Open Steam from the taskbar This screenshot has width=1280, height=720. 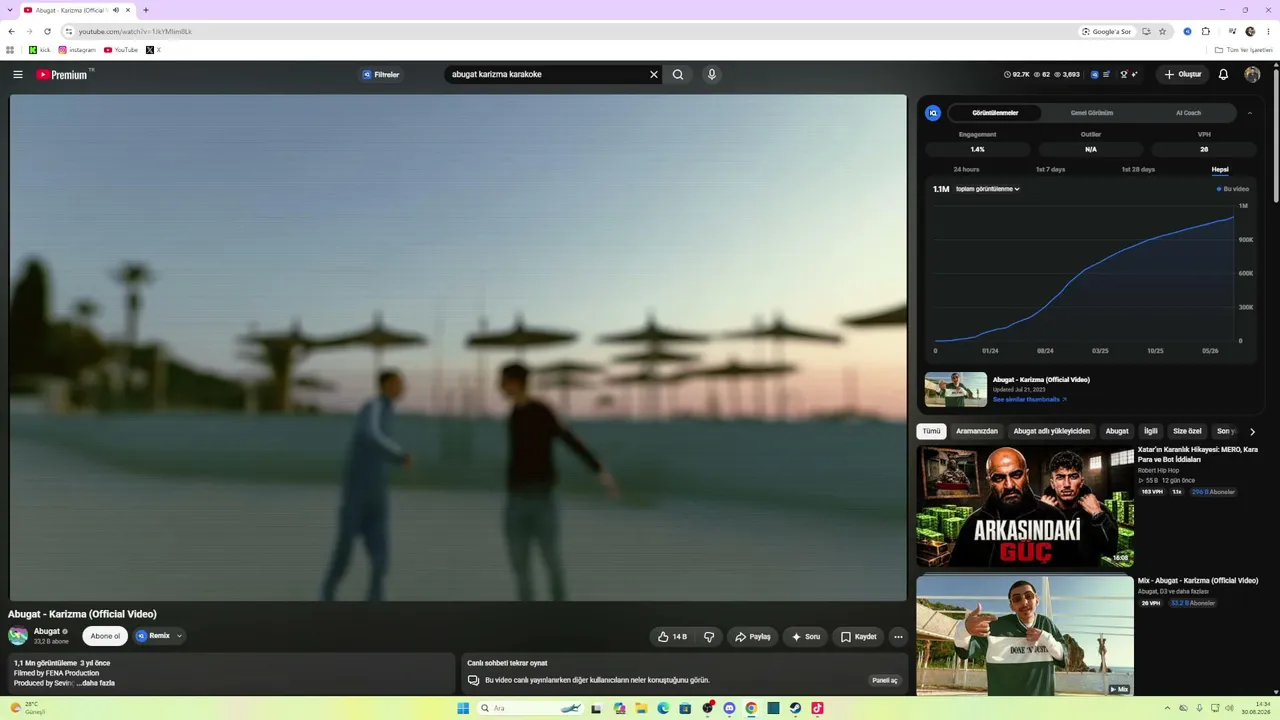(x=795, y=708)
